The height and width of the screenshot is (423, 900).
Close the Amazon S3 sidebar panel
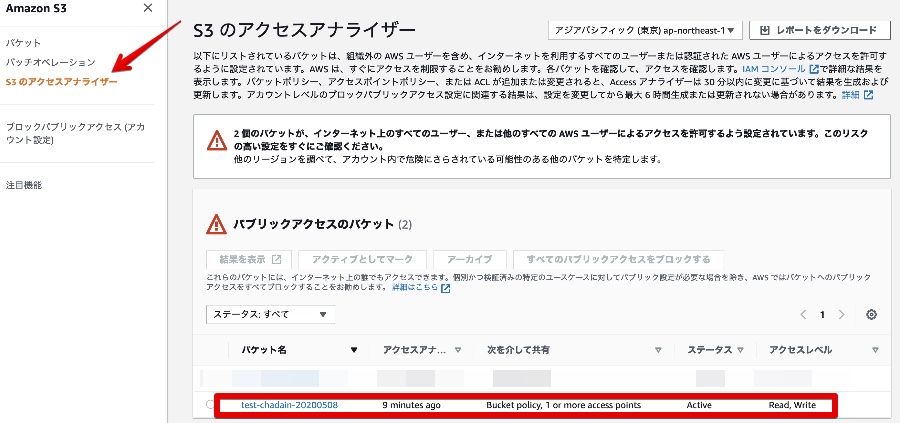click(x=148, y=8)
